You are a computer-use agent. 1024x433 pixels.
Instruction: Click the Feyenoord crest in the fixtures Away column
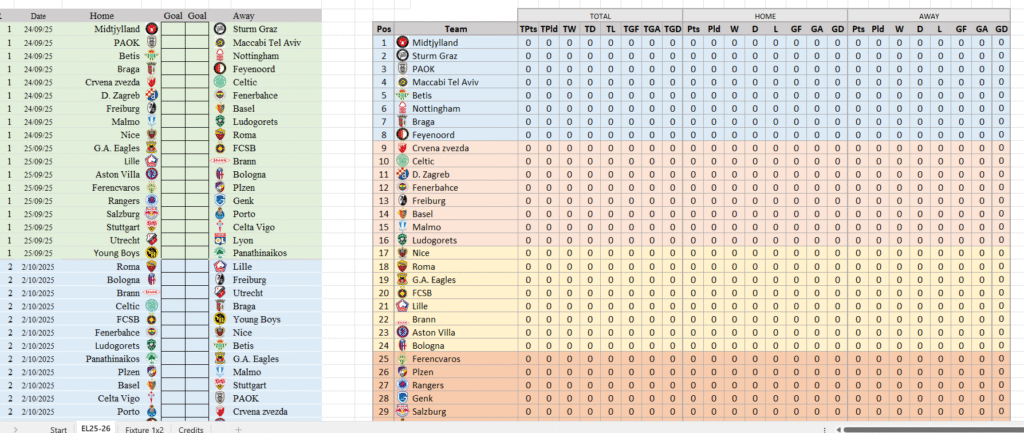tap(219, 69)
